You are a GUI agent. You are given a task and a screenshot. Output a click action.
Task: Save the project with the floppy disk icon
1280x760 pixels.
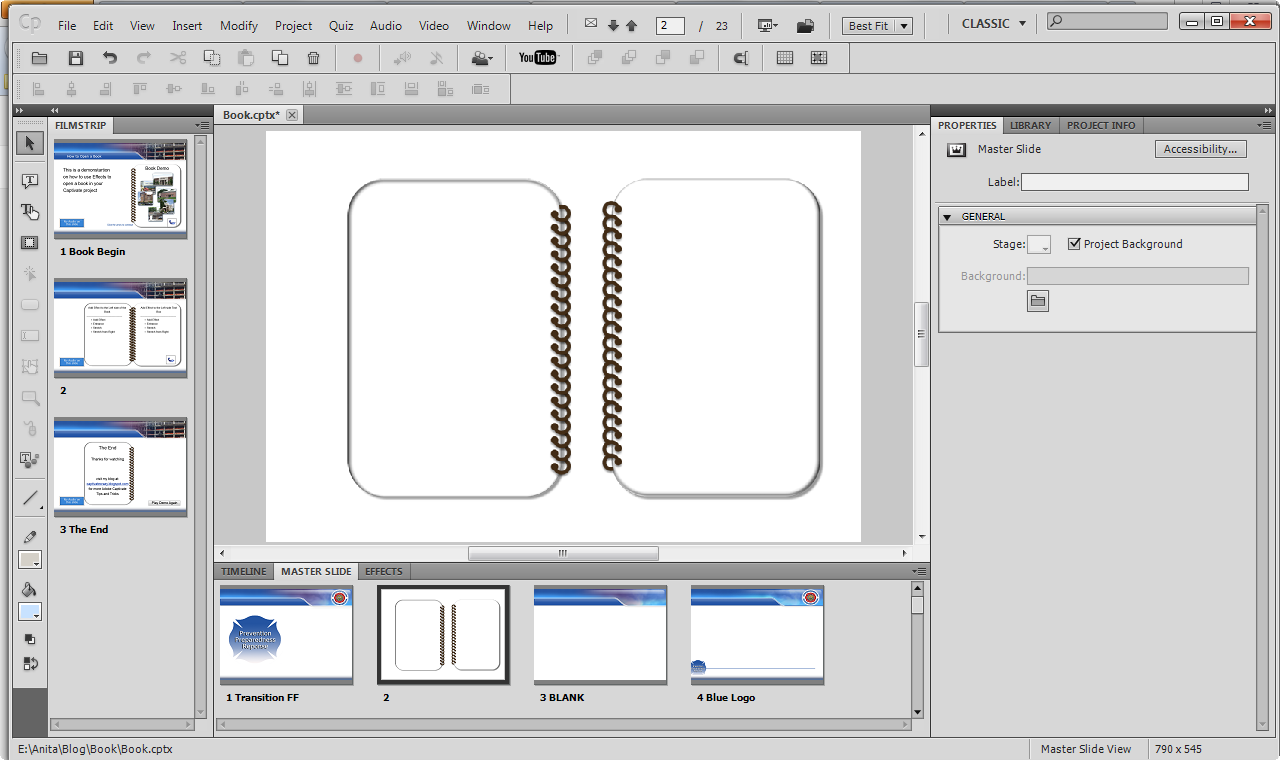75,58
